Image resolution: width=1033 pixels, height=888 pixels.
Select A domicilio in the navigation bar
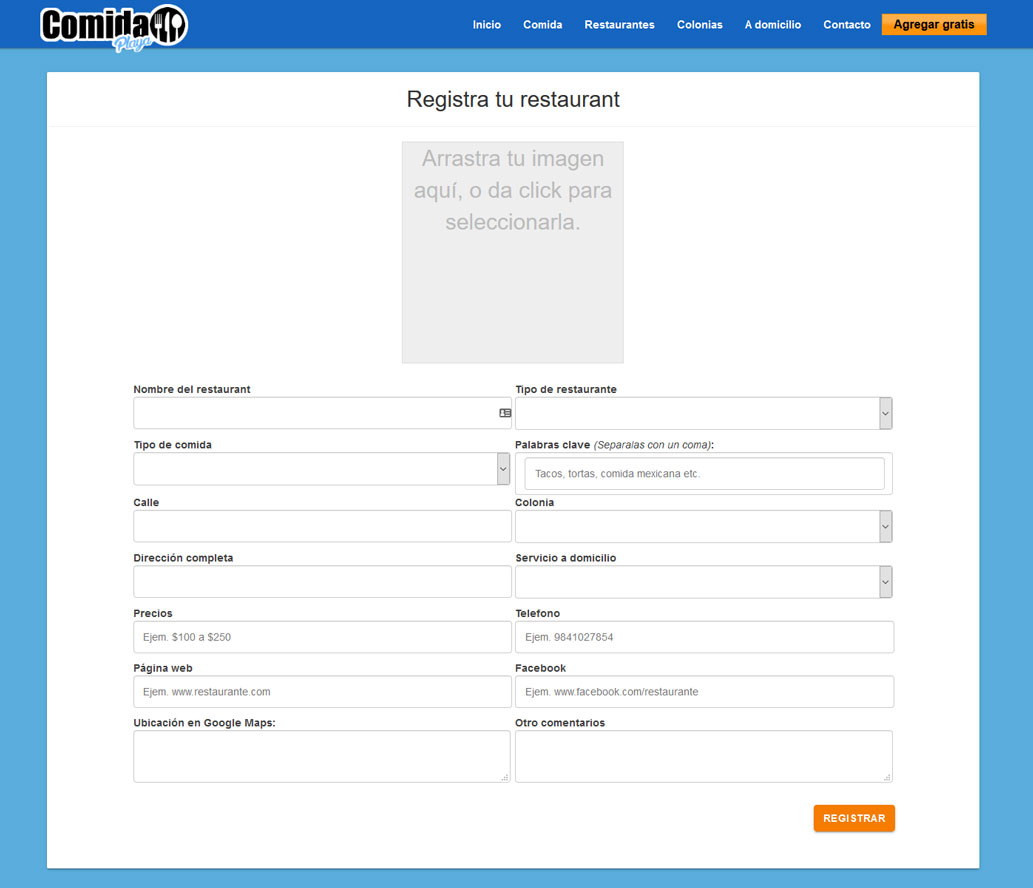[x=772, y=25]
